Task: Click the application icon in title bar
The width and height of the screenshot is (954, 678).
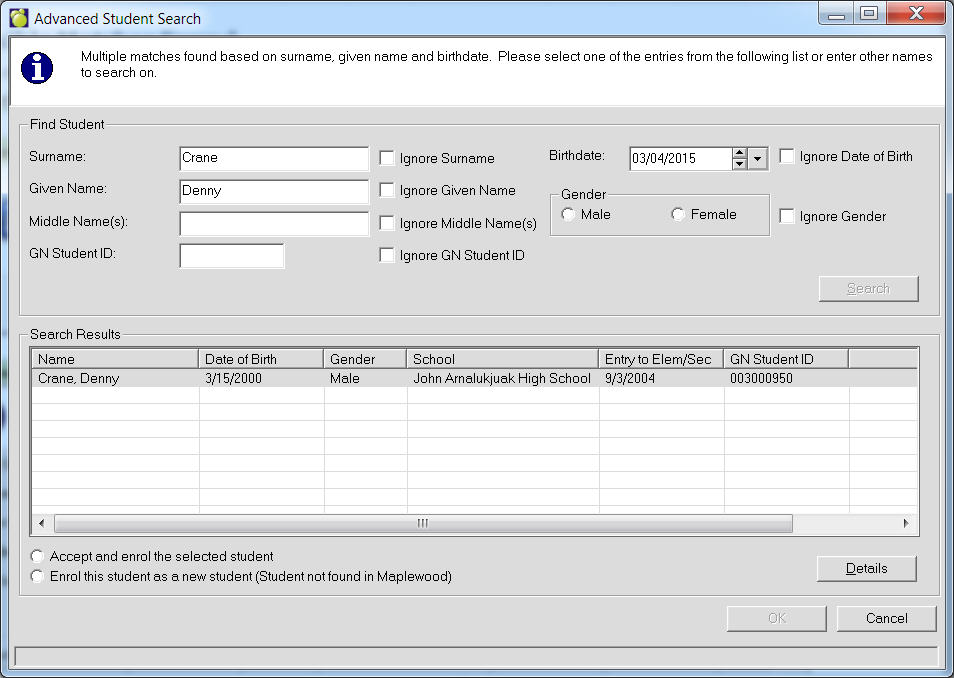Action: (x=19, y=18)
